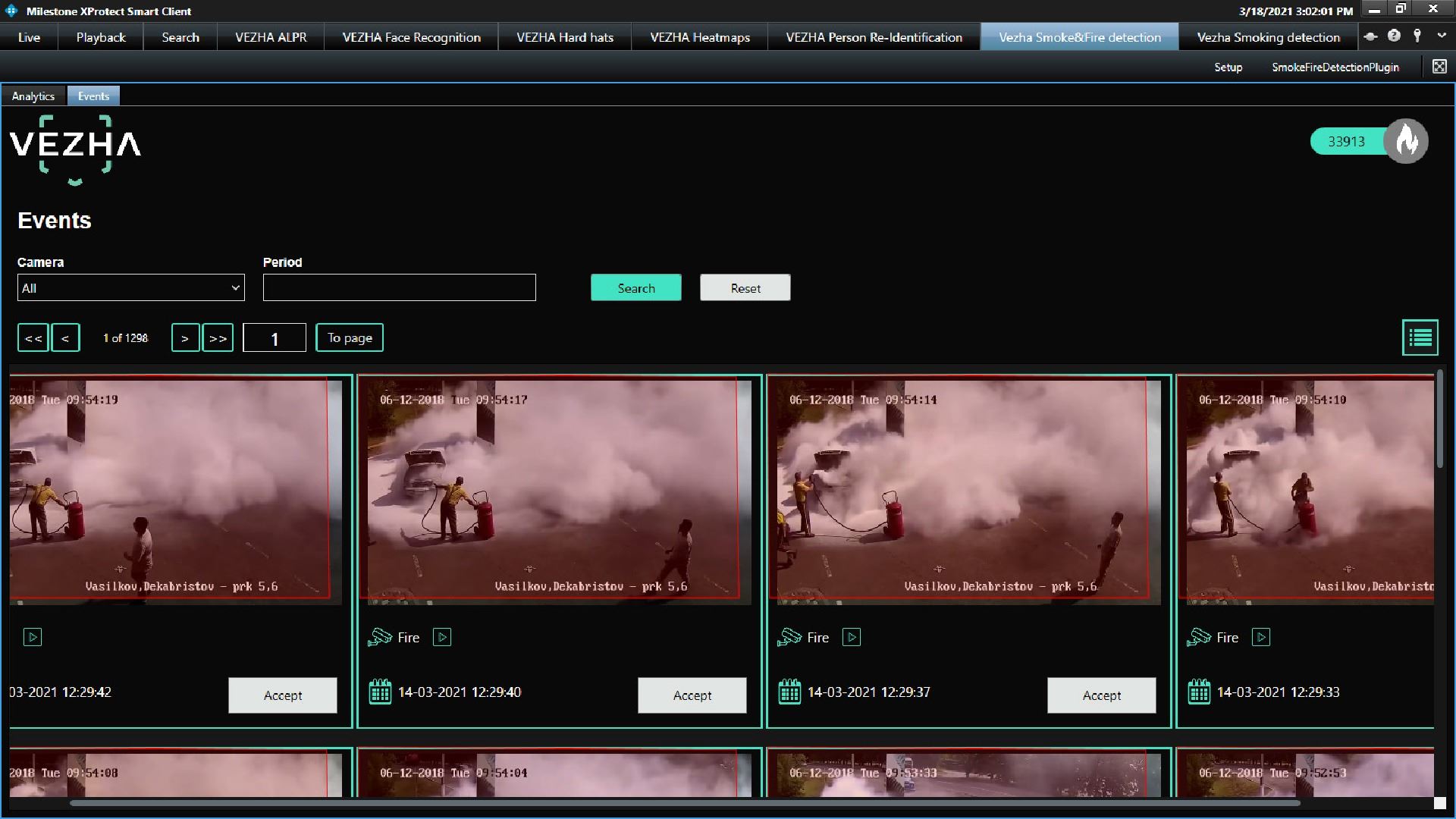
Task: Jump to last page with >> button
Action: coord(218,337)
